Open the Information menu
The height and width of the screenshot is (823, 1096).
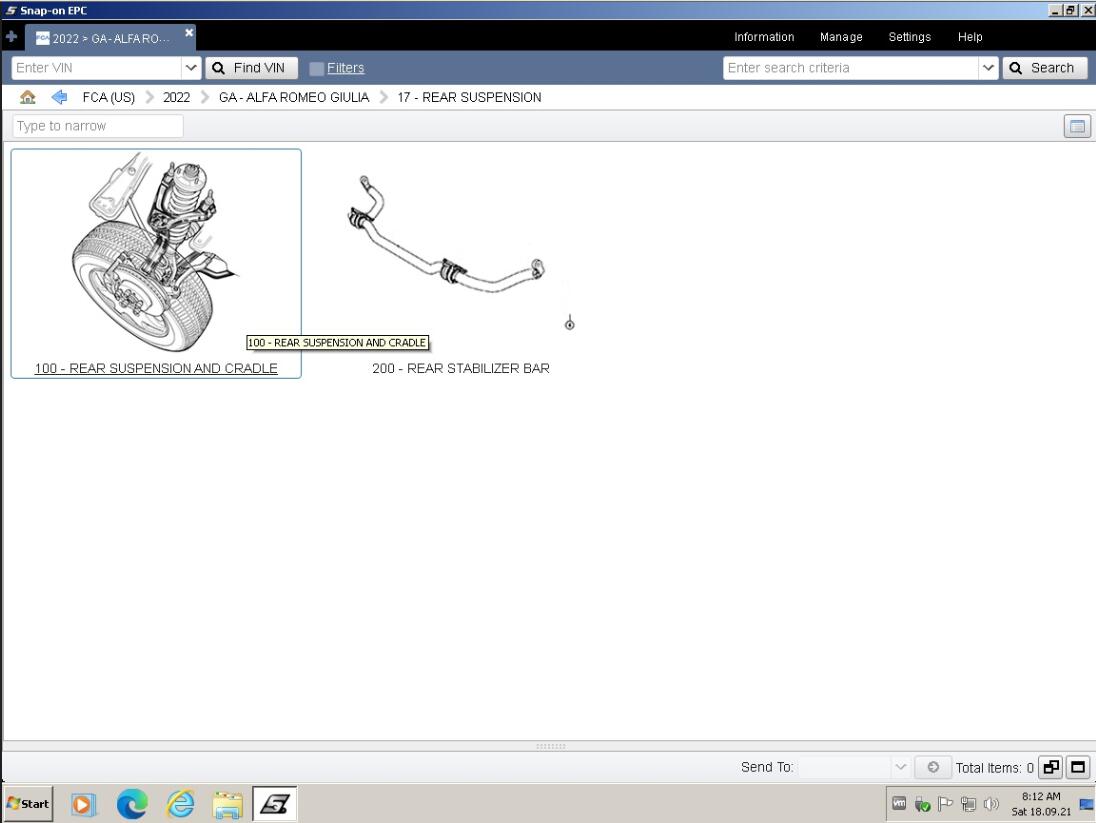(763, 37)
